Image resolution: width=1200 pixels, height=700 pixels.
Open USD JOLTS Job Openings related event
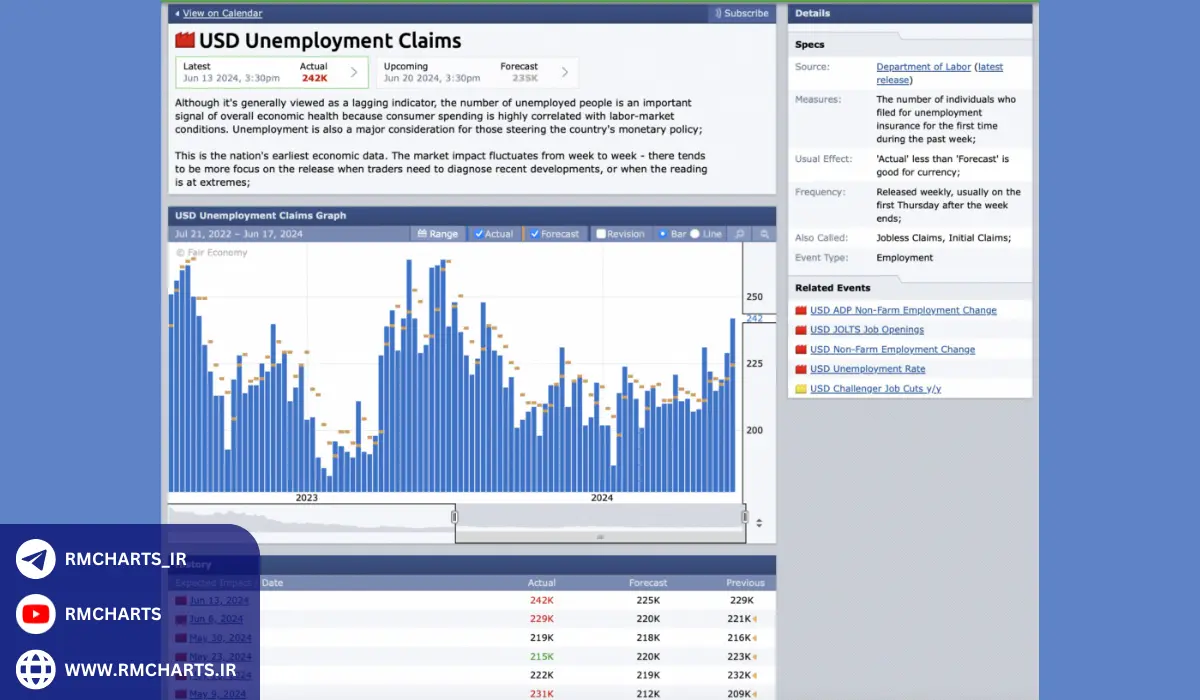point(866,330)
